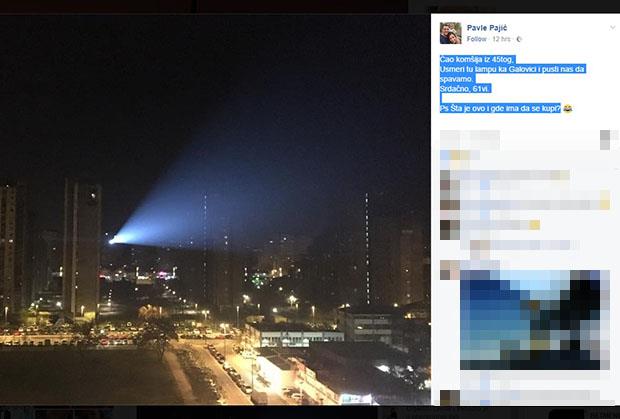
Task: Click the line 'Ps Šta je ovo i gde ima da se kupi?'
Action: point(500,108)
